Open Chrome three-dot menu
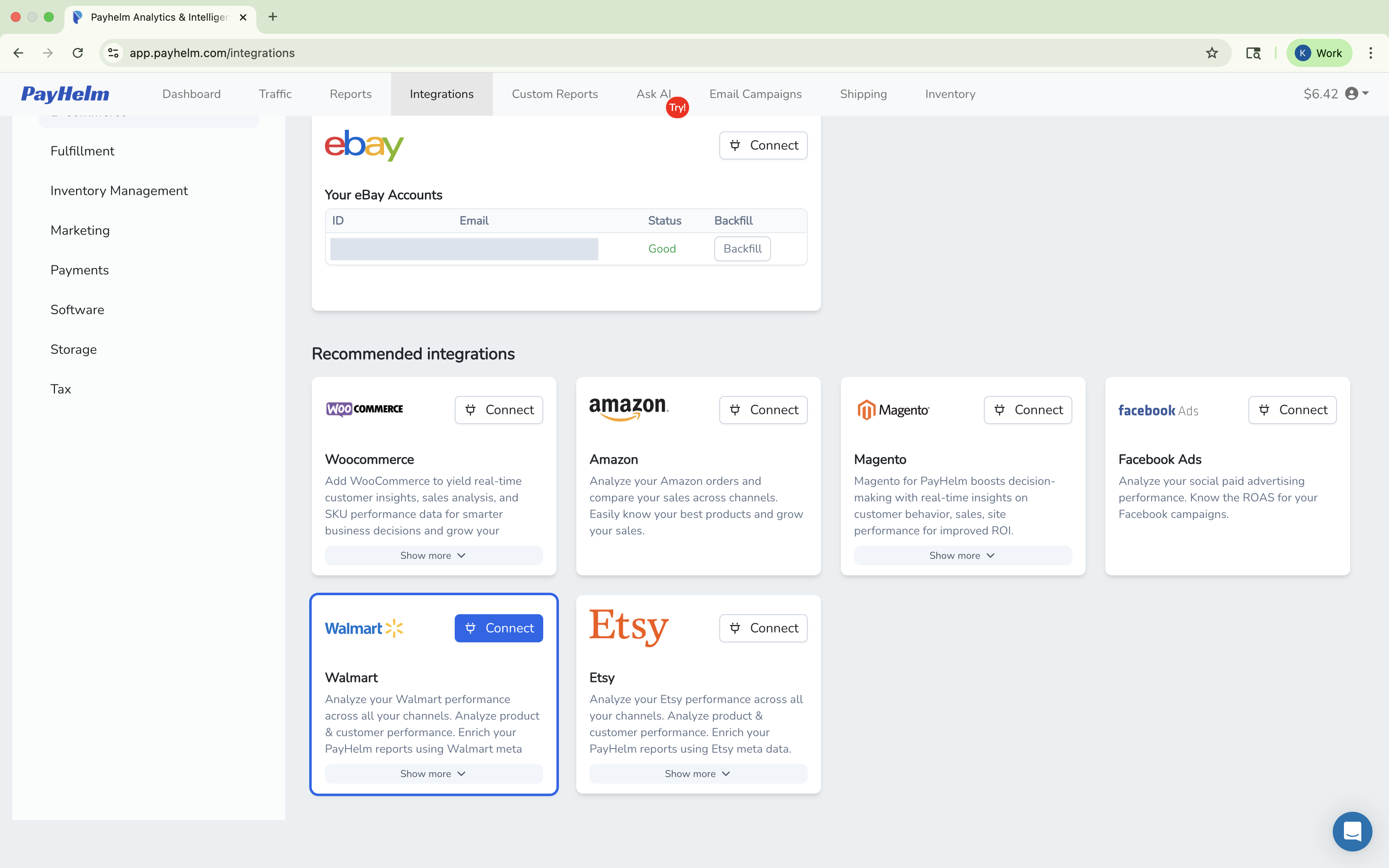This screenshot has height=868, width=1389. [1371, 53]
